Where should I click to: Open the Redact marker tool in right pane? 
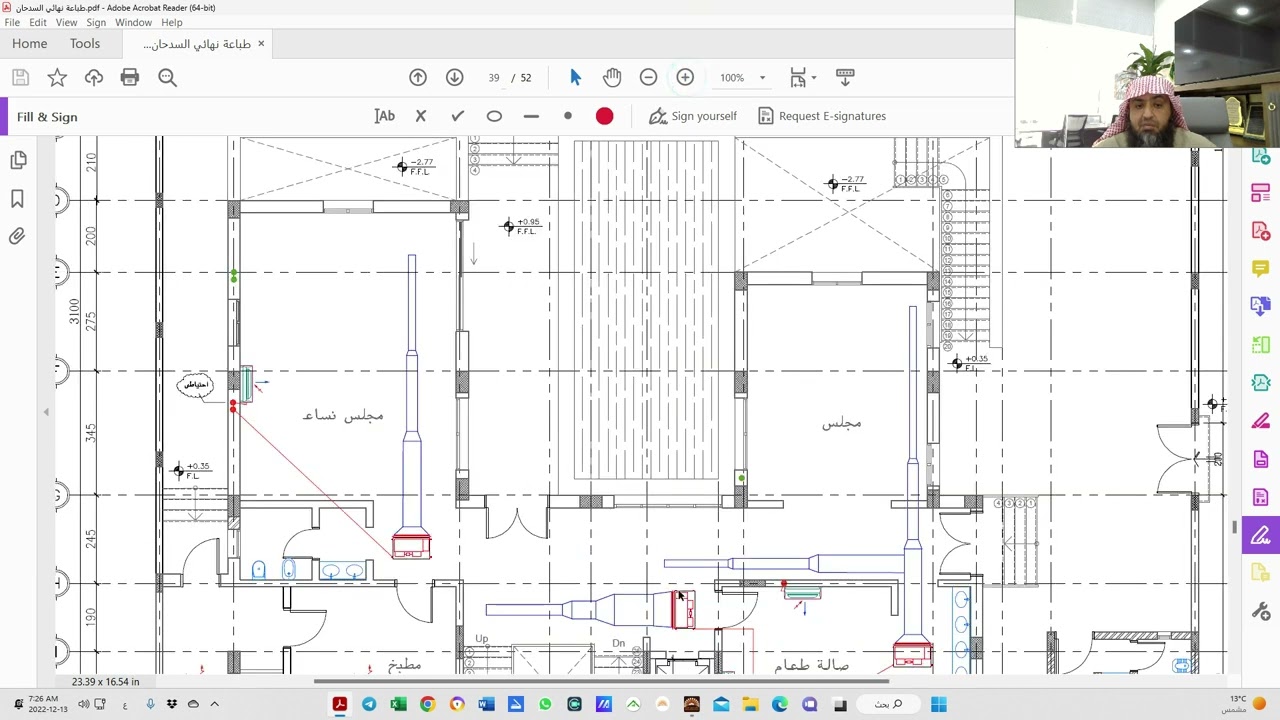coord(1260,421)
